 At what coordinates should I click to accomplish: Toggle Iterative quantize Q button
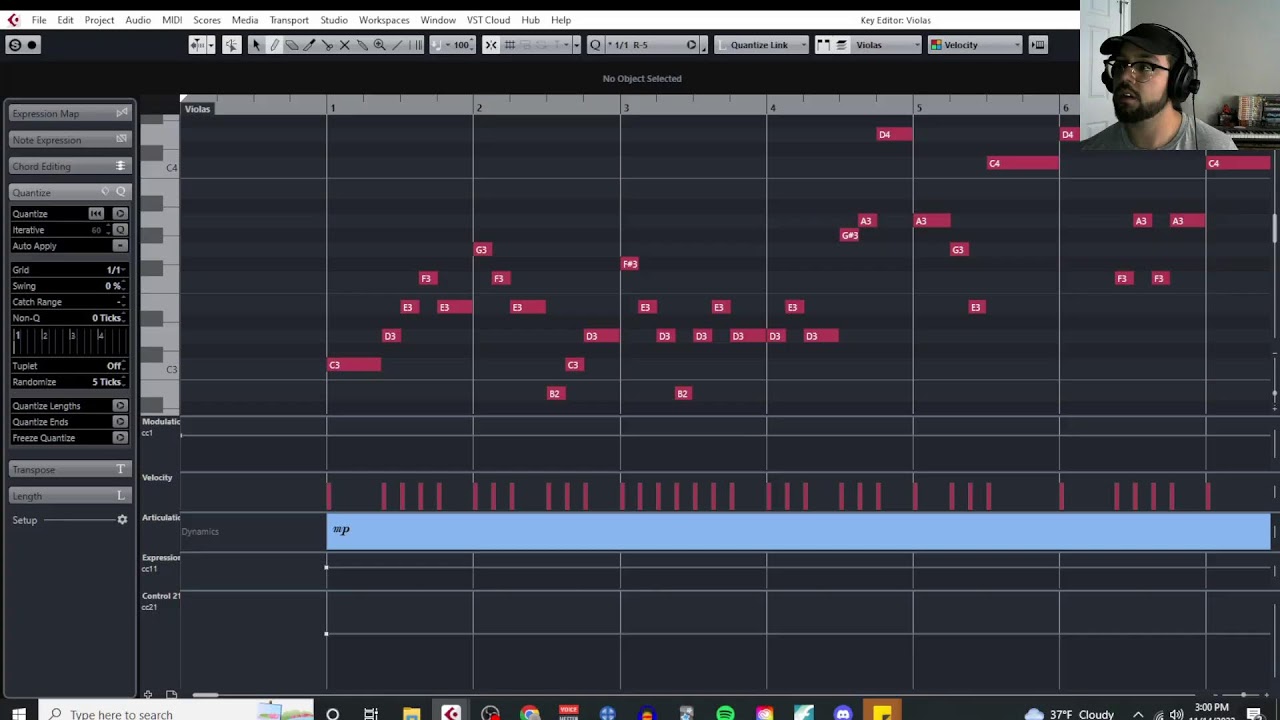pos(120,230)
